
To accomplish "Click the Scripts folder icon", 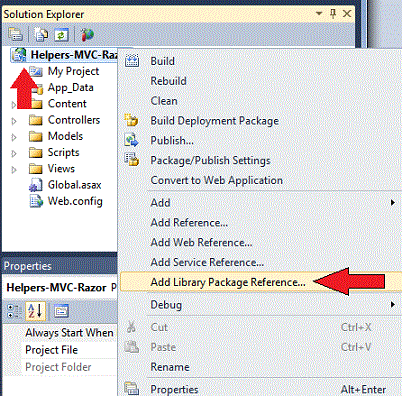I will (36, 153).
